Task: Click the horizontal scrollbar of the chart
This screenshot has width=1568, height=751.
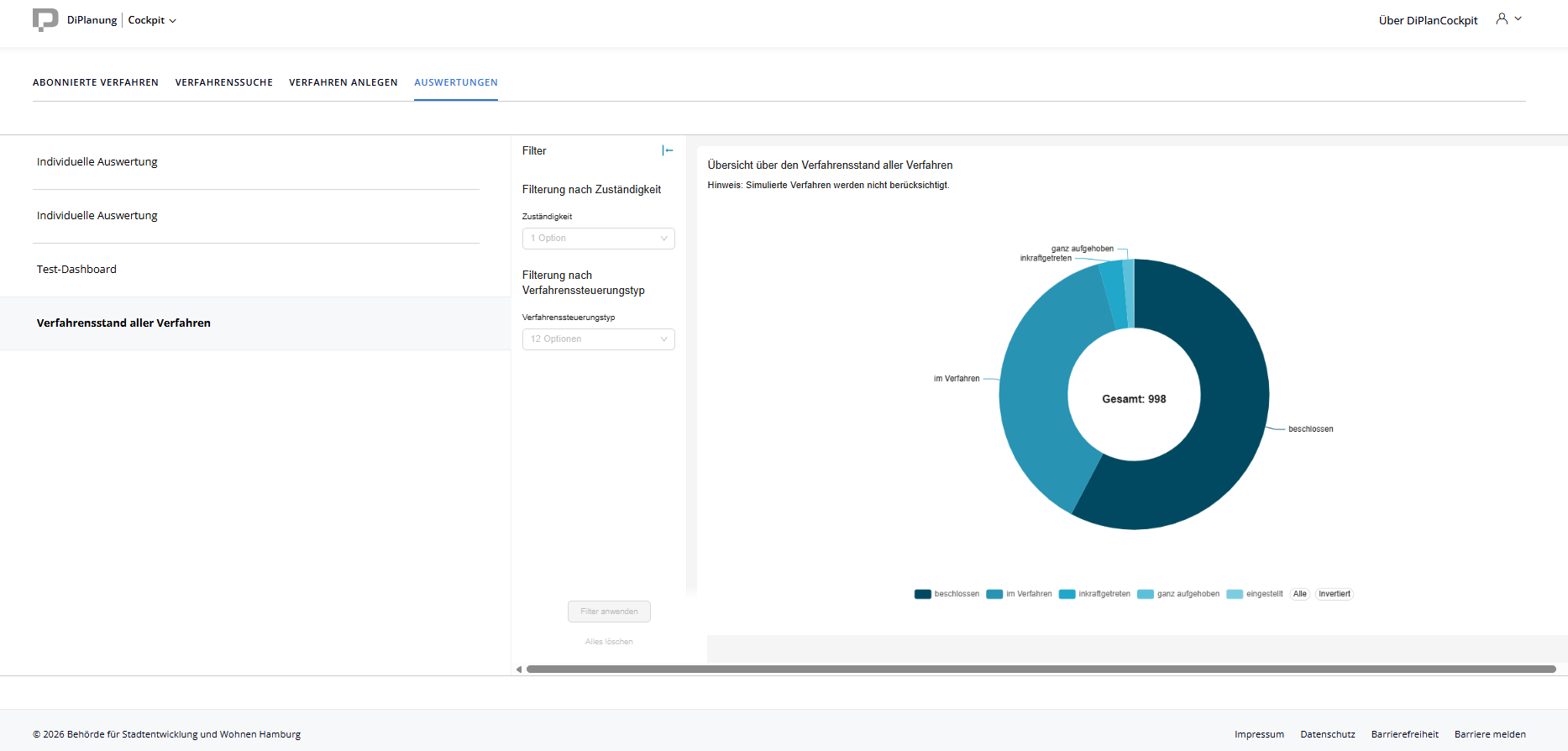Action: [1041, 670]
